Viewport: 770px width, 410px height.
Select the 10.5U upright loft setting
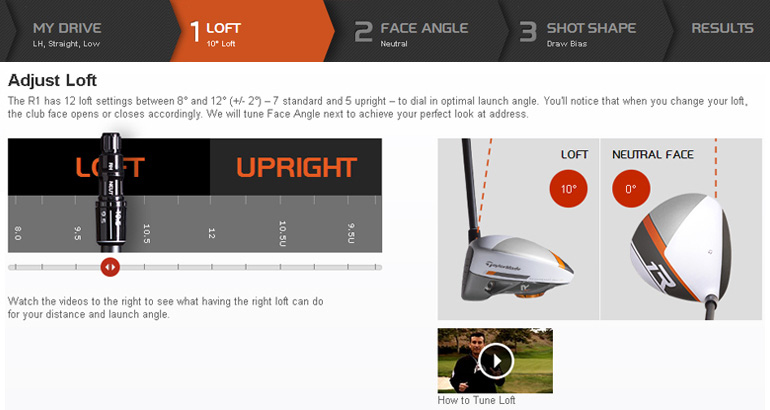[x=282, y=233]
